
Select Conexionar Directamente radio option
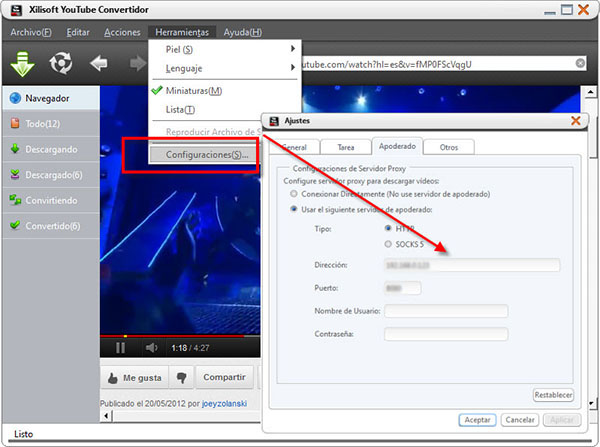click(293, 194)
